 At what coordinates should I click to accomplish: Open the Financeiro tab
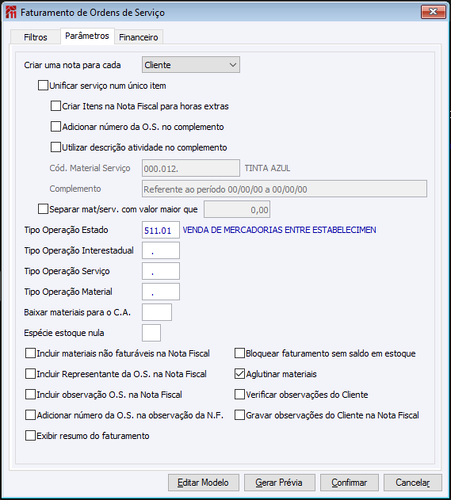[x=138, y=37]
